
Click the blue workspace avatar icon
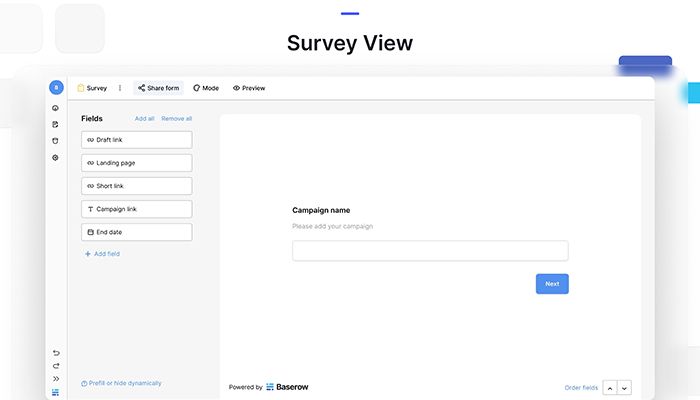click(x=56, y=88)
